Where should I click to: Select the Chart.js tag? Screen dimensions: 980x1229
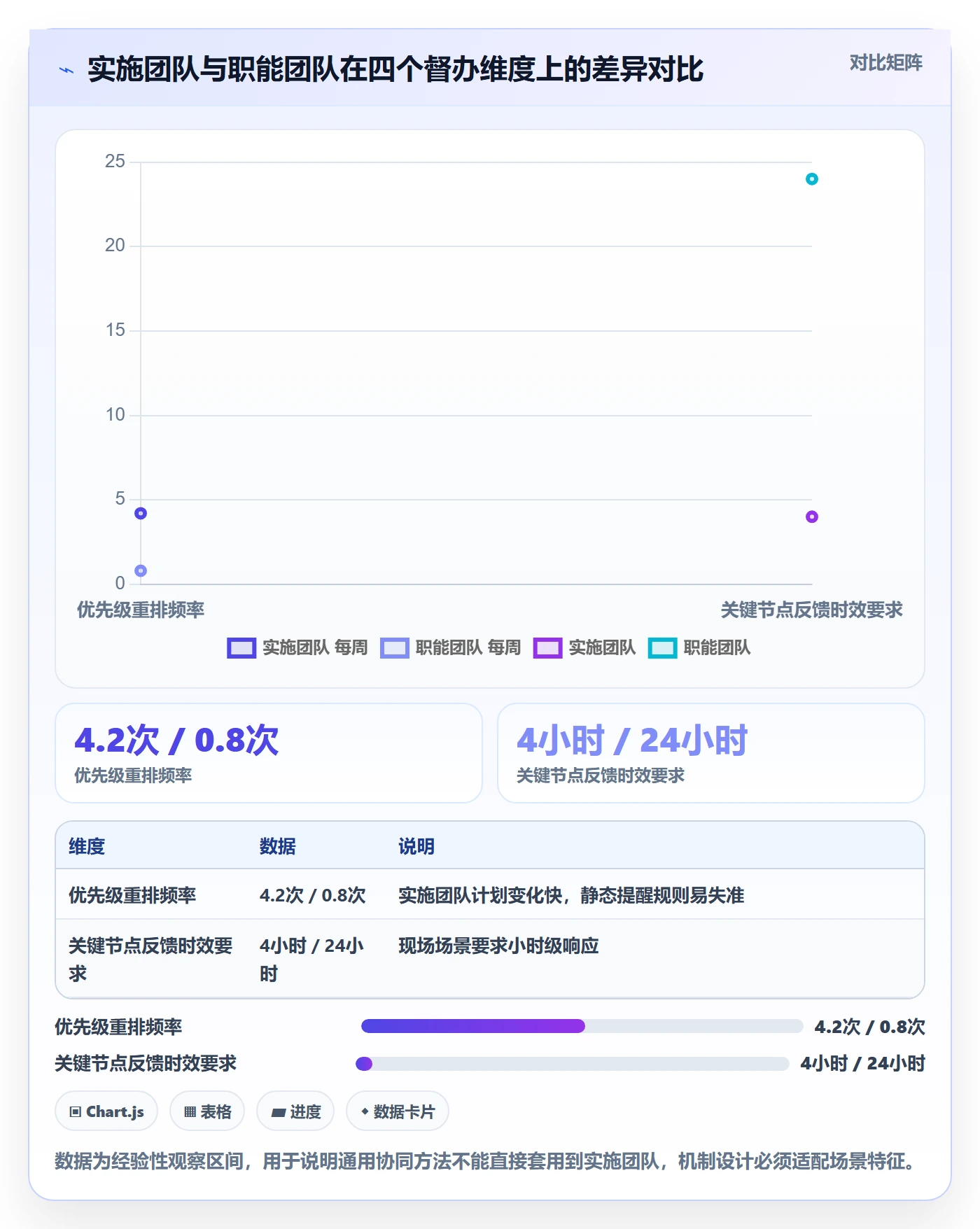[106, 1111]
